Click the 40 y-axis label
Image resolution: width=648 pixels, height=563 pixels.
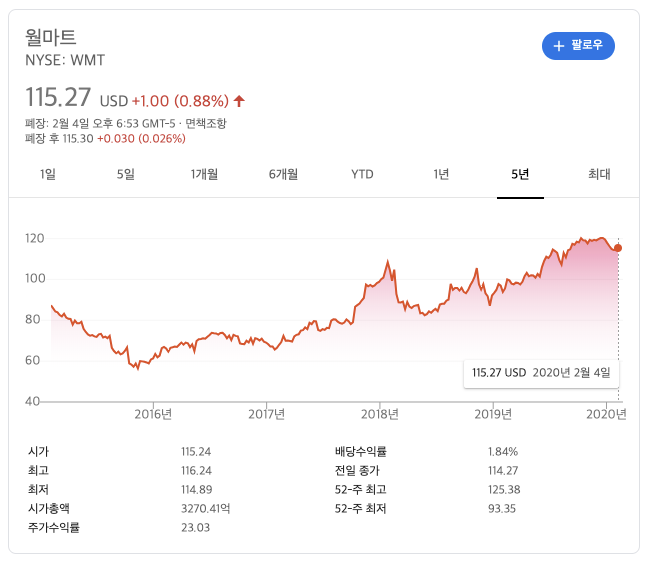coord(33,401)
